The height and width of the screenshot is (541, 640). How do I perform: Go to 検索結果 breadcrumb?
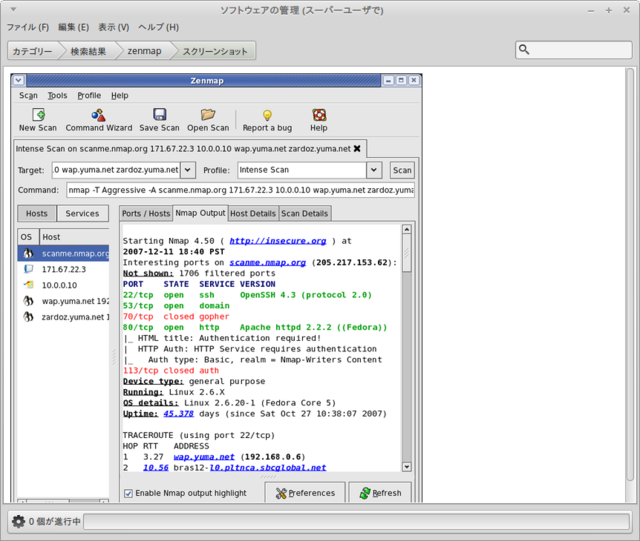click(x=88, y=51)
